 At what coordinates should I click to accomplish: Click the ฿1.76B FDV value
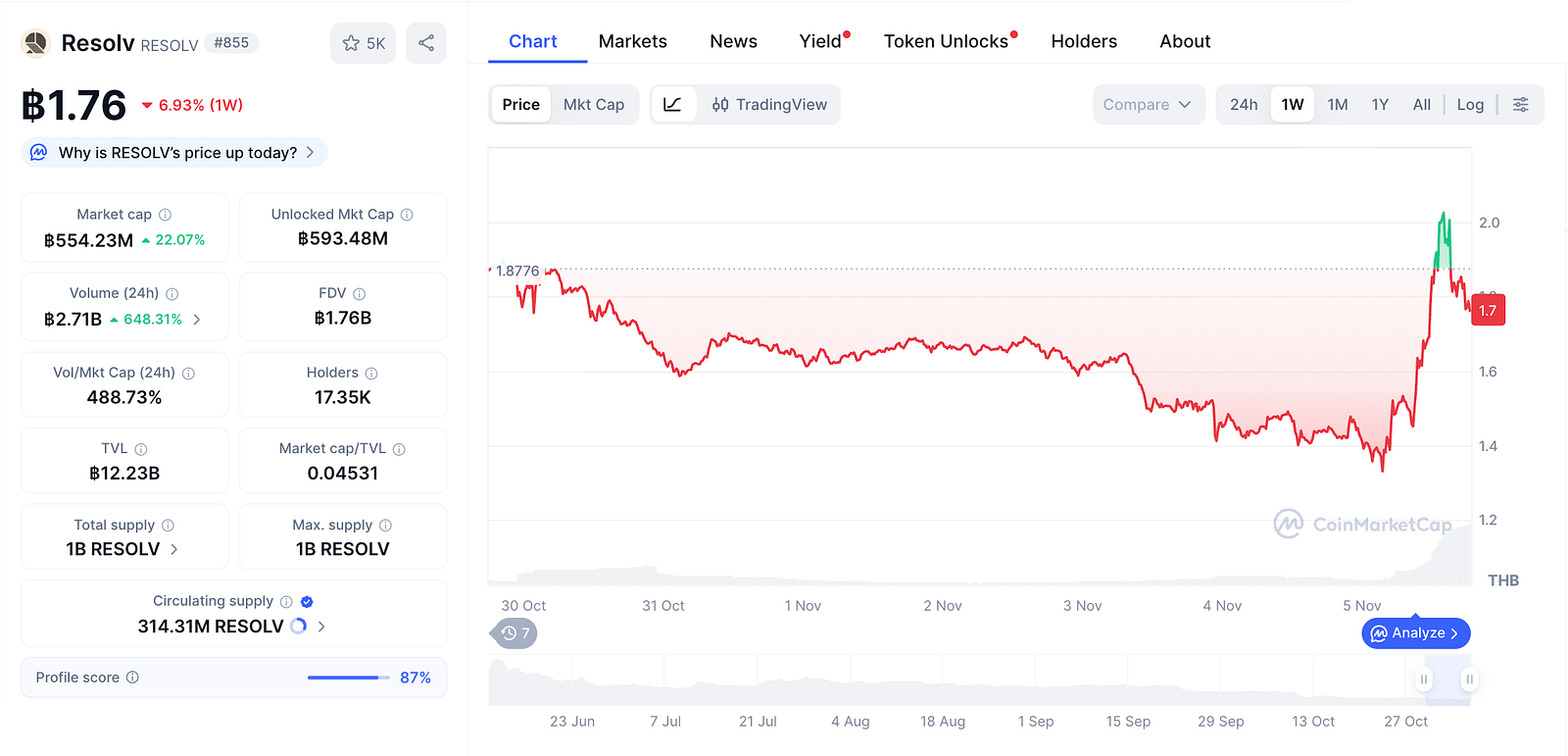pos(343,319)
